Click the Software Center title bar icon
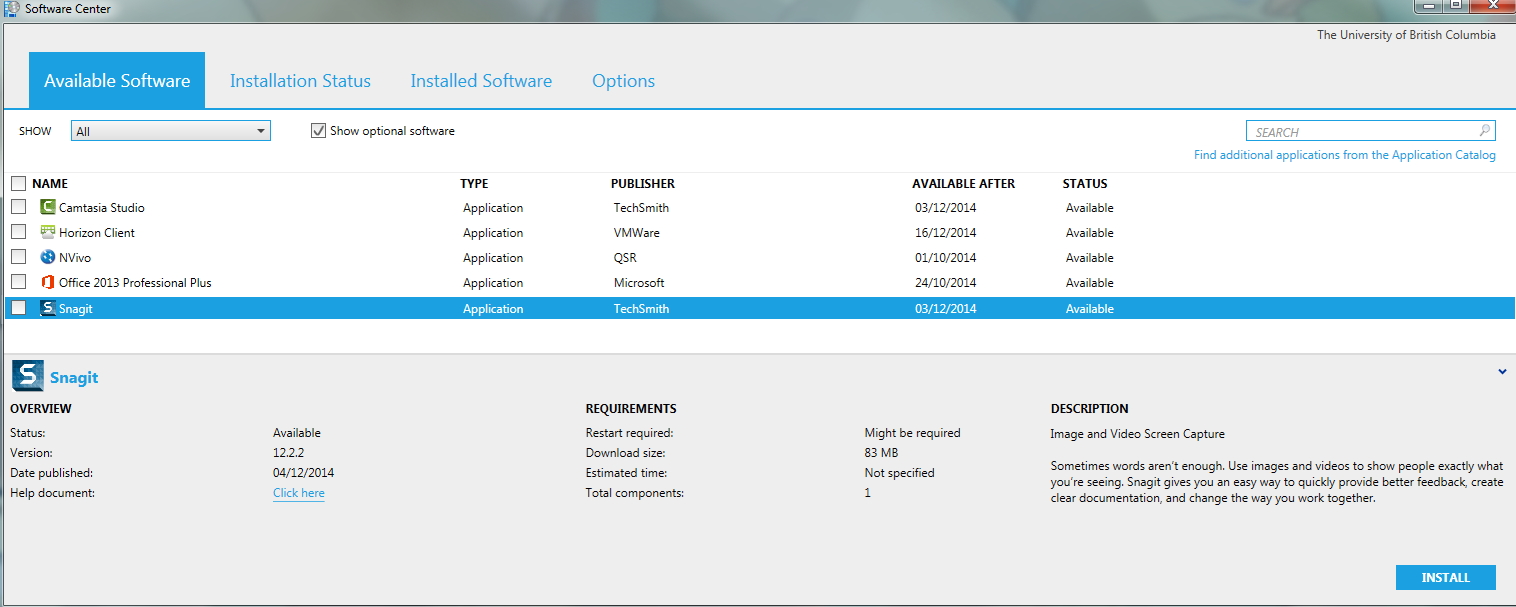The height and width of the screenshot is (607, 1516). click(x=10, y=8)
